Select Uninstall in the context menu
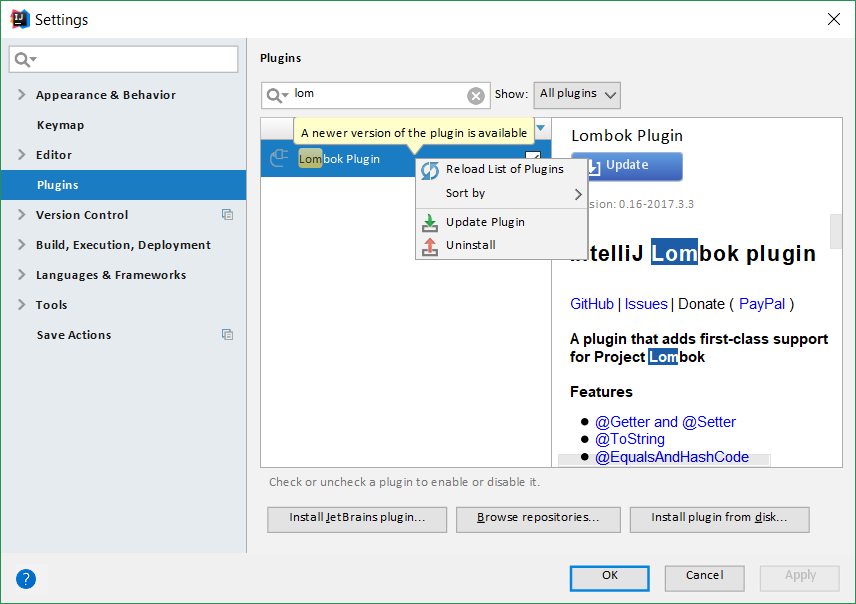This screenshot has height=604, width=856. coord(501,245)
